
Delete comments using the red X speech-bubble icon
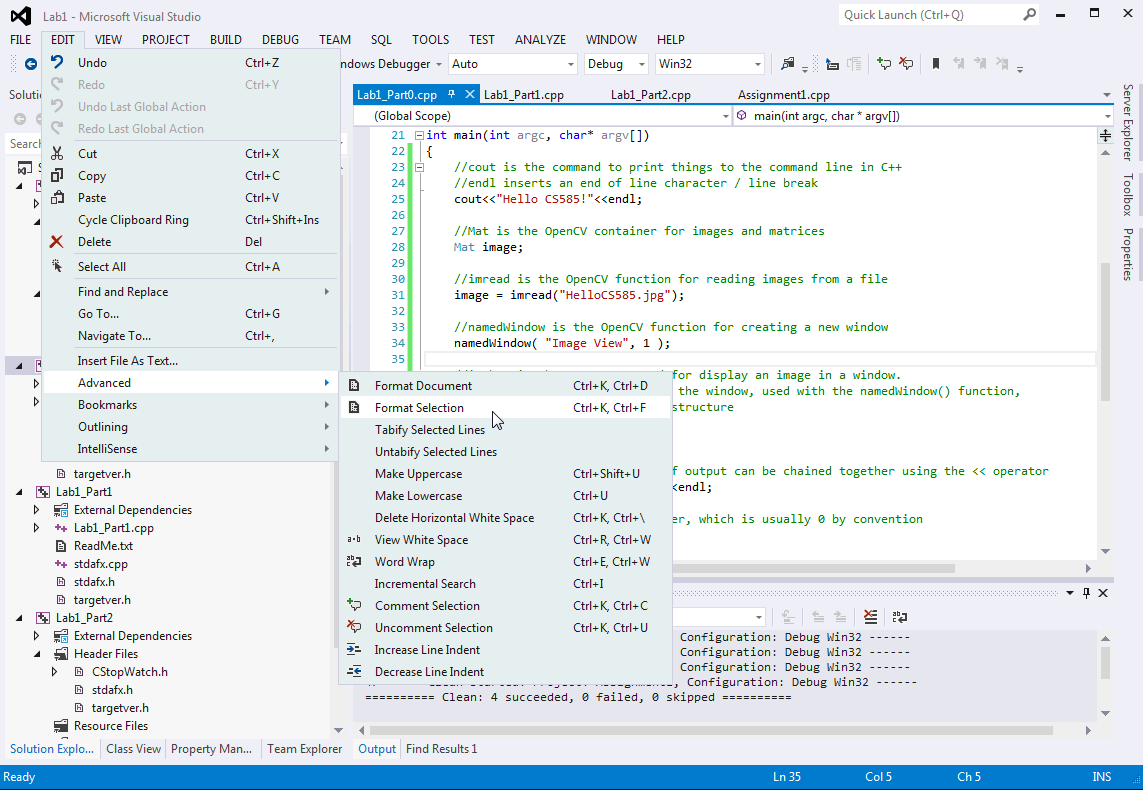pyautogui.click(x=906, y=63)
